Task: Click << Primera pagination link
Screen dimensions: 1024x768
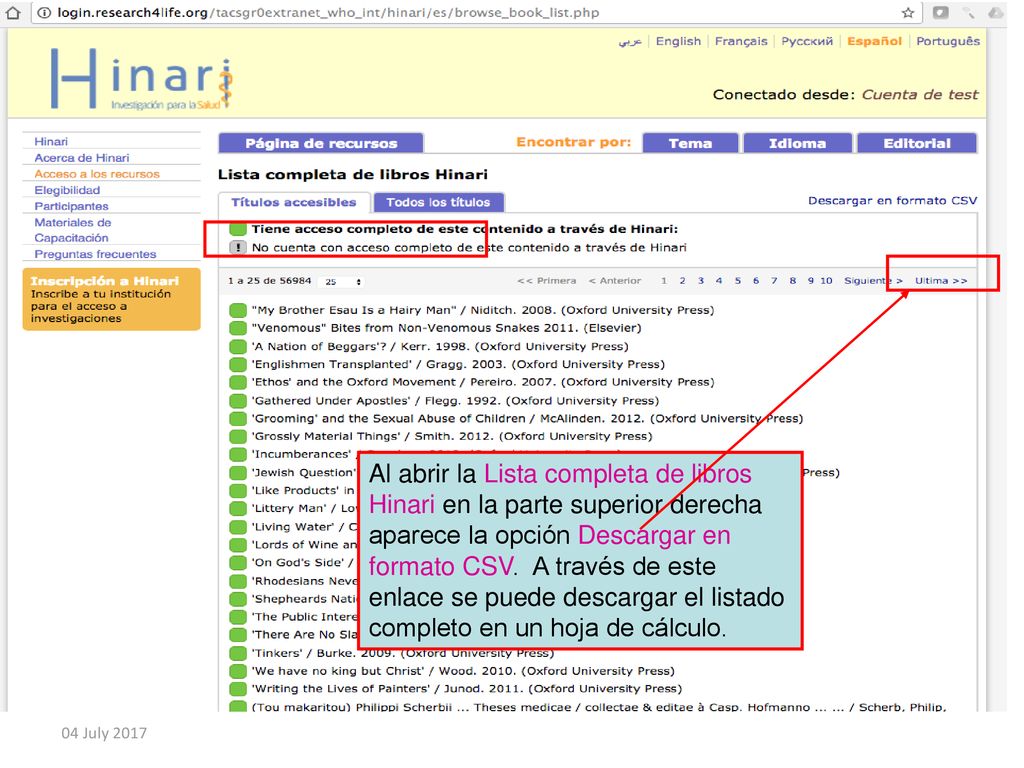Action: [547, 281]
